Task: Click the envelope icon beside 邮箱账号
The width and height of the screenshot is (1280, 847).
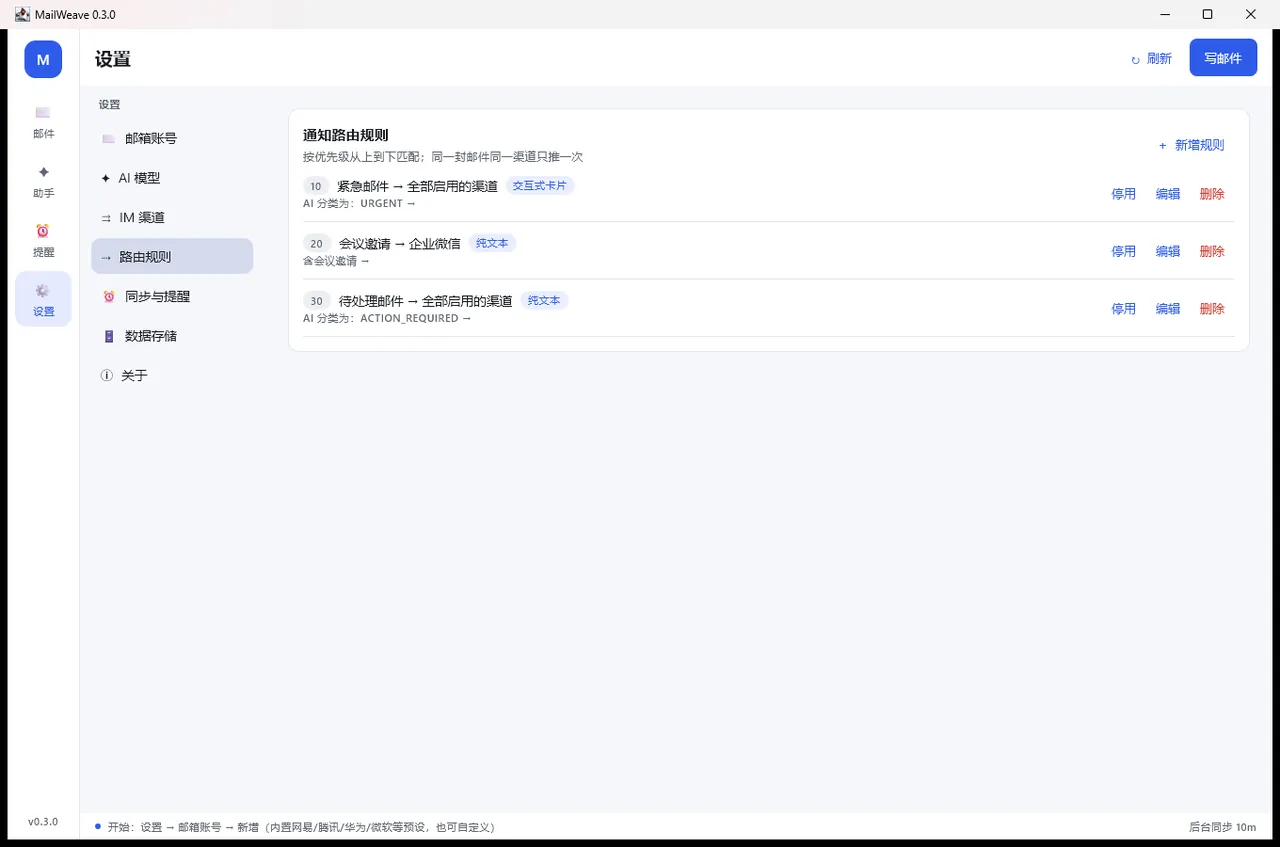Action: point(108,139)
